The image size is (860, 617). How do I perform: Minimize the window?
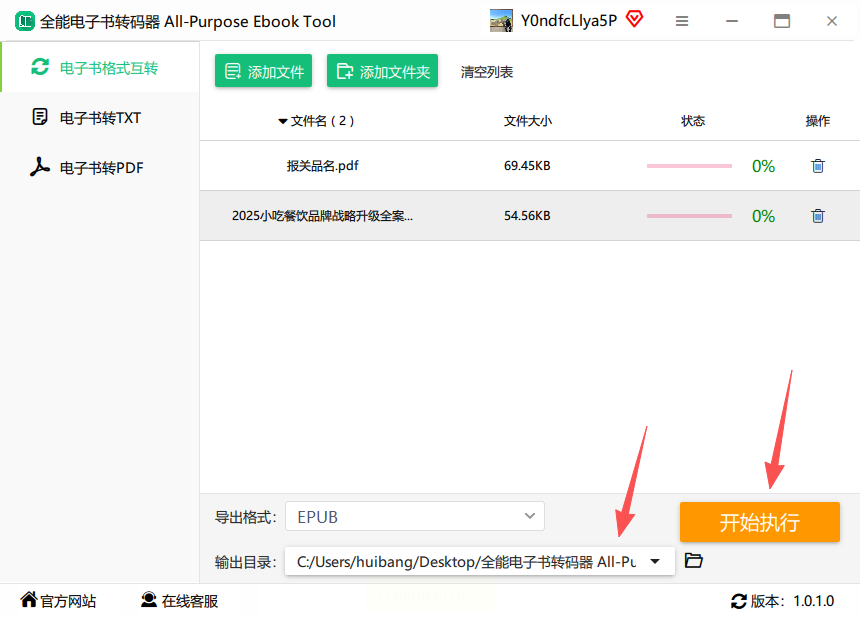(732, 21)
